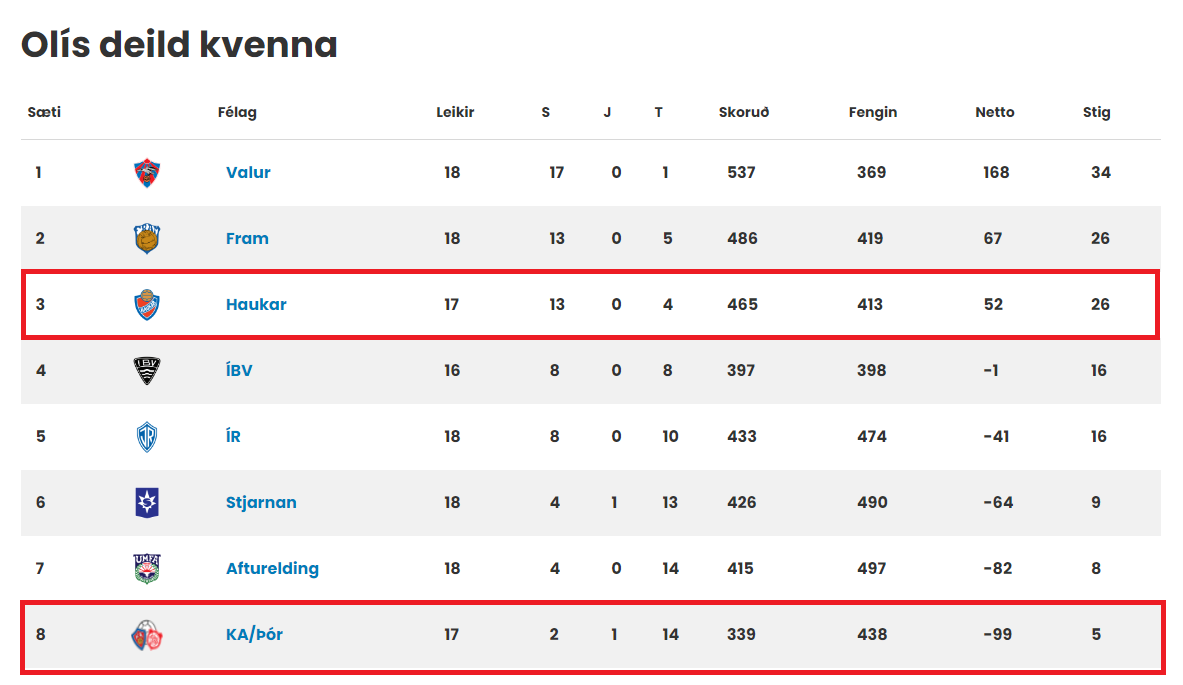Open the Valur team link

pyautogui.click(x=248, y=172)
